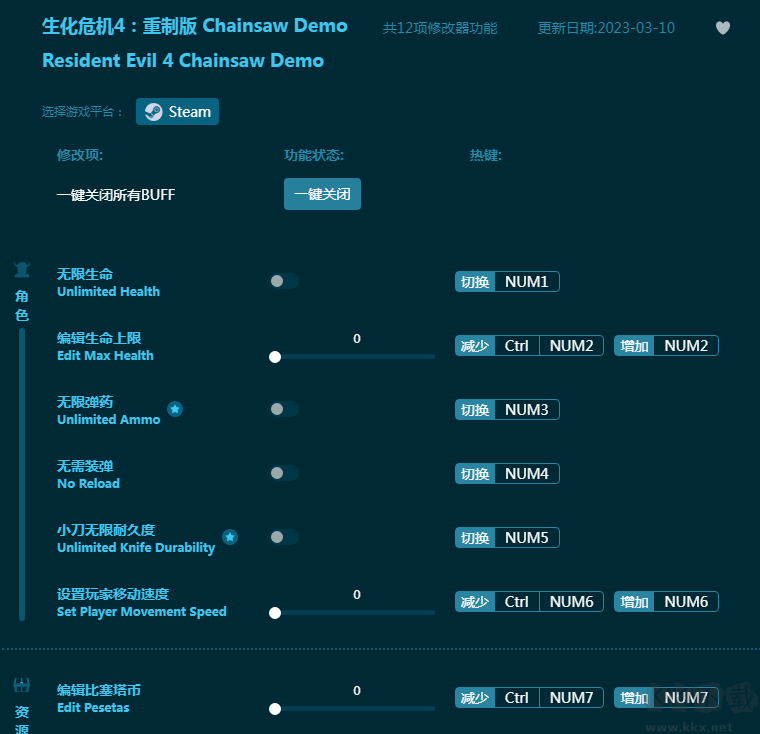Turn on the No Reload switch
The height and width of the screenshot is (734, 760).
[x=284, y=473]
